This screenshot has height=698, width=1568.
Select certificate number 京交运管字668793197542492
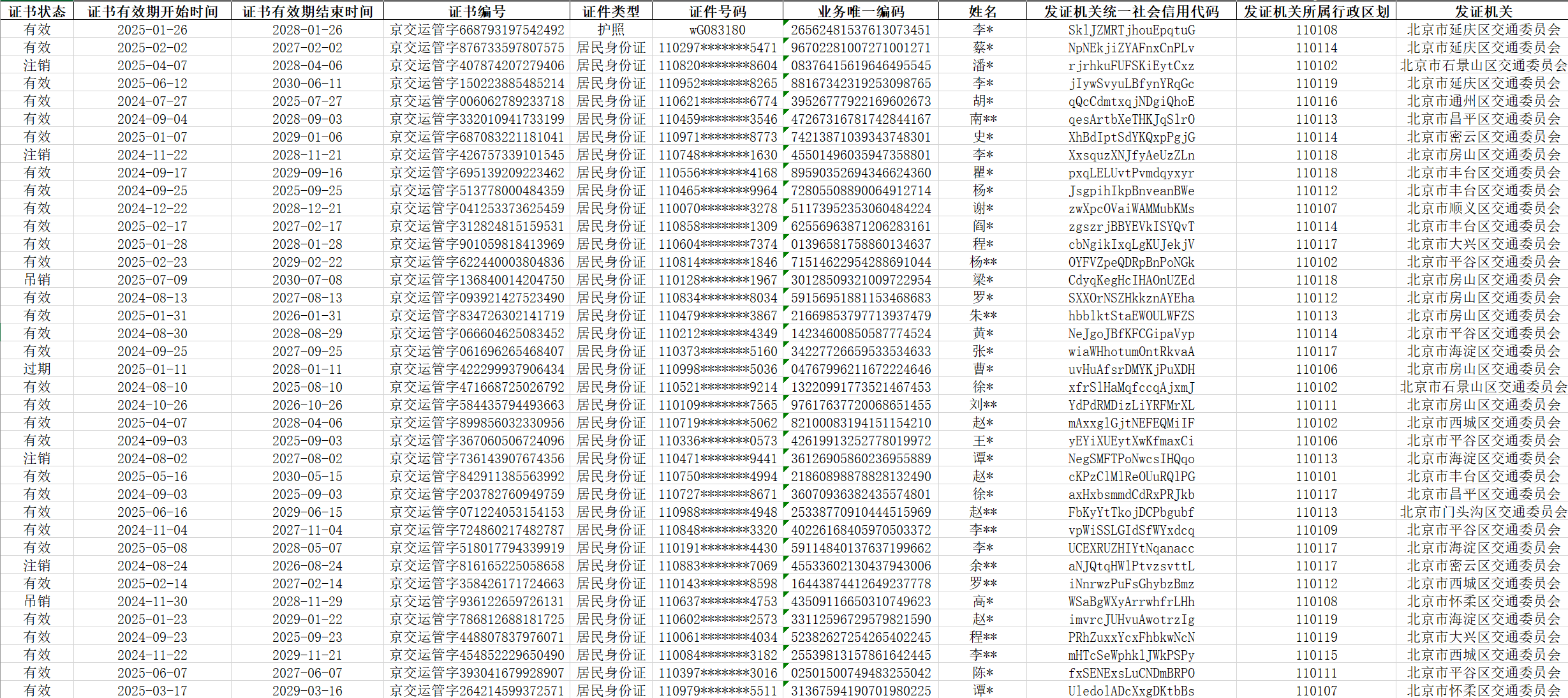[477, 30]
